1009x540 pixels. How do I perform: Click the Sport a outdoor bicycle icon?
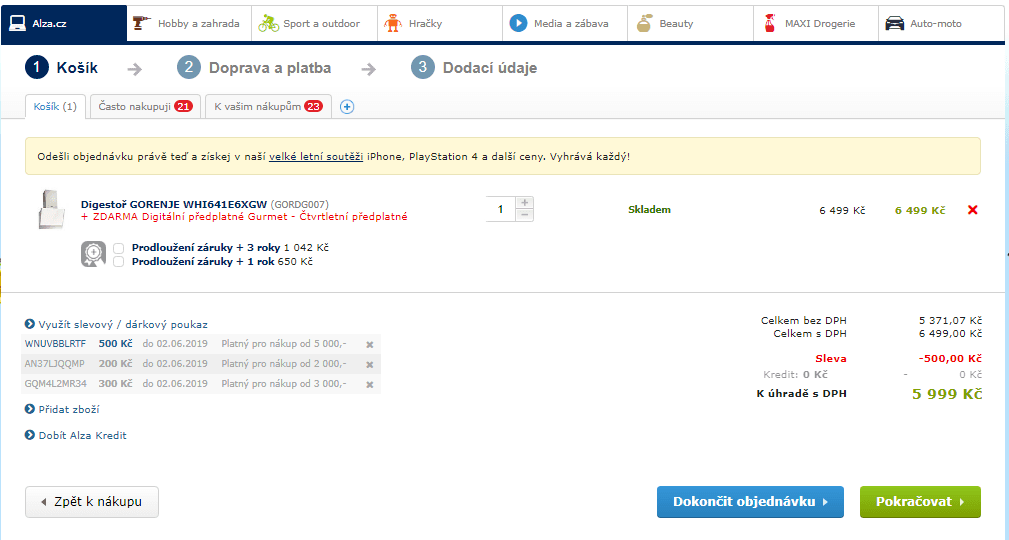click(268, 23)
